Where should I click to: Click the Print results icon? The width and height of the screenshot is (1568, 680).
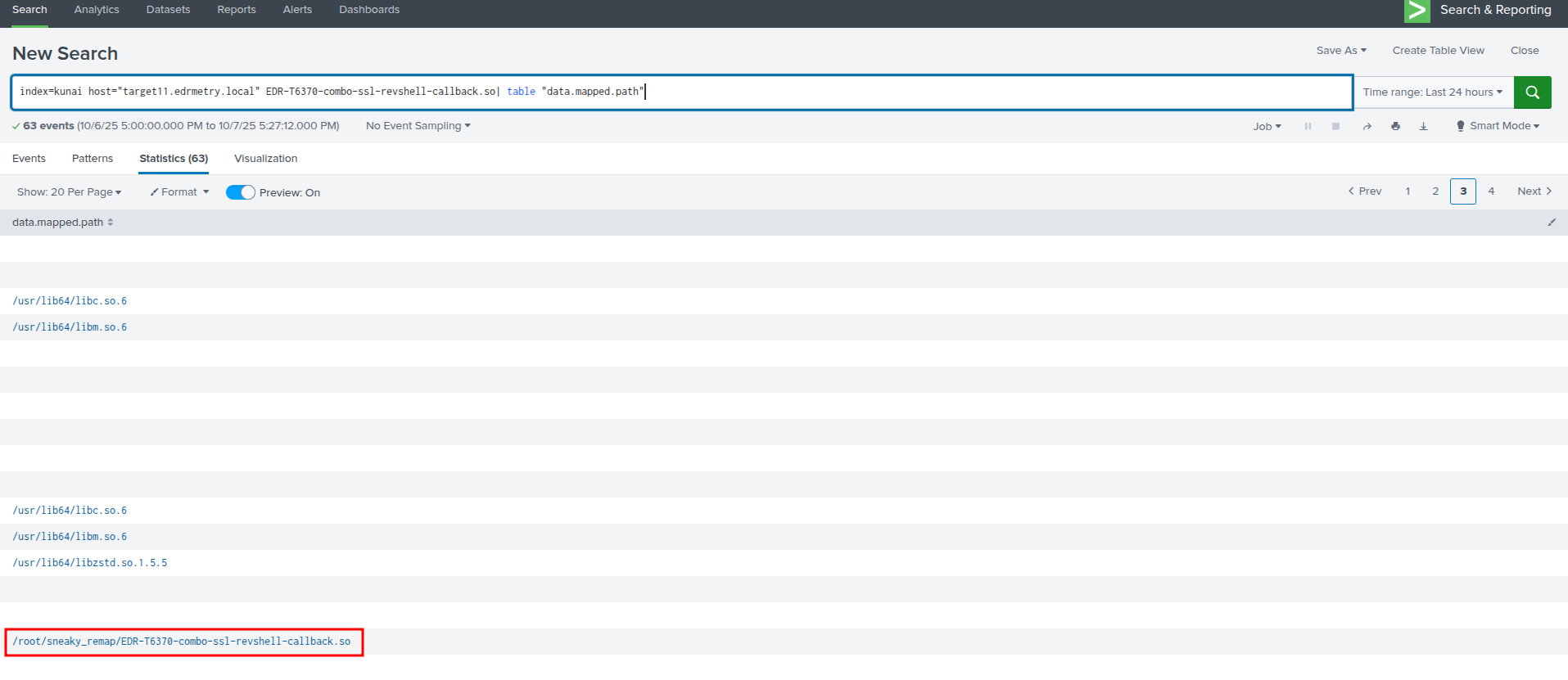[1395, 127]
